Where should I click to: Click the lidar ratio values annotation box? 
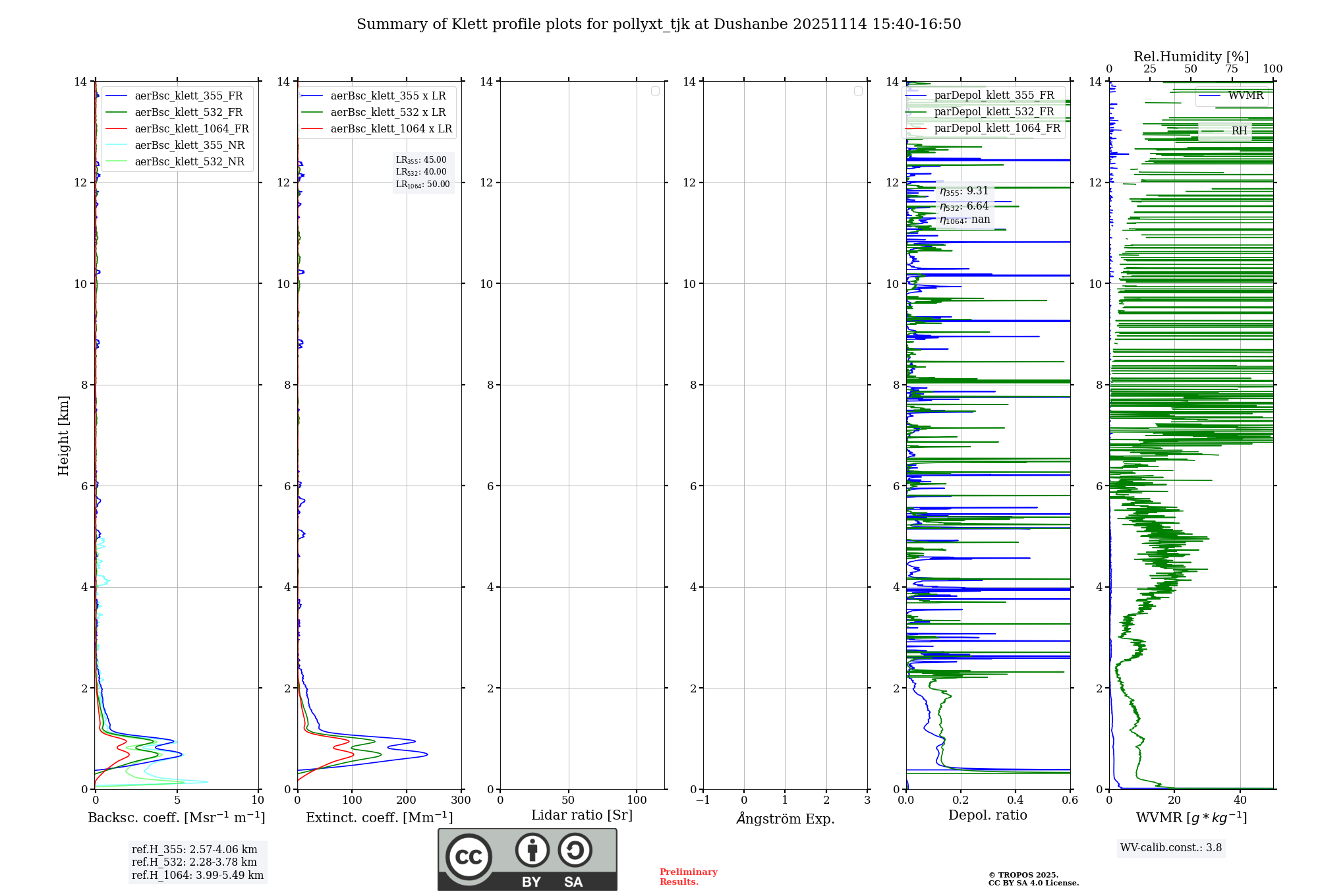coord(422,172)
